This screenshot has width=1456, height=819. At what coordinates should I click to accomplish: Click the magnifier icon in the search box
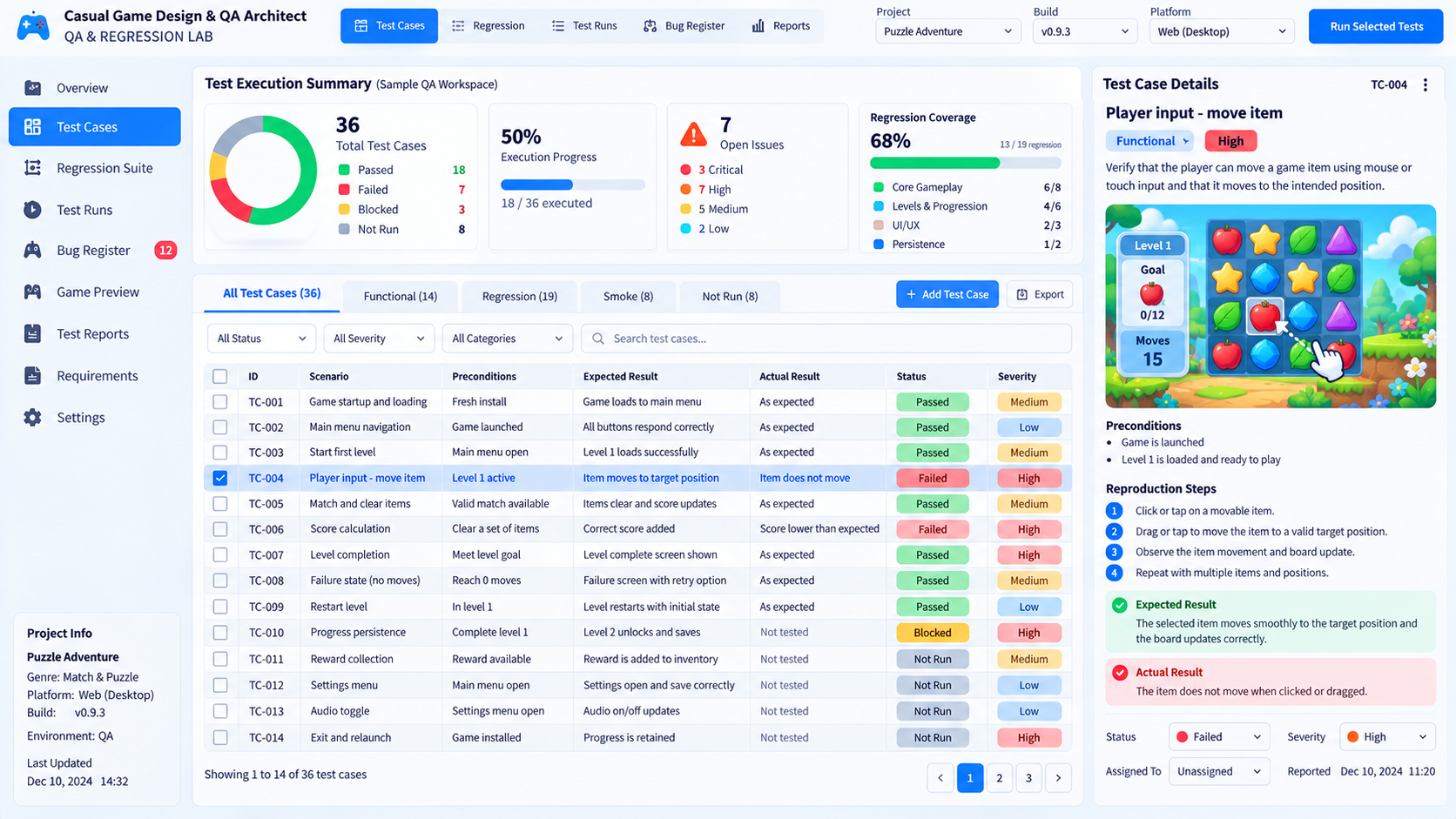598,339
